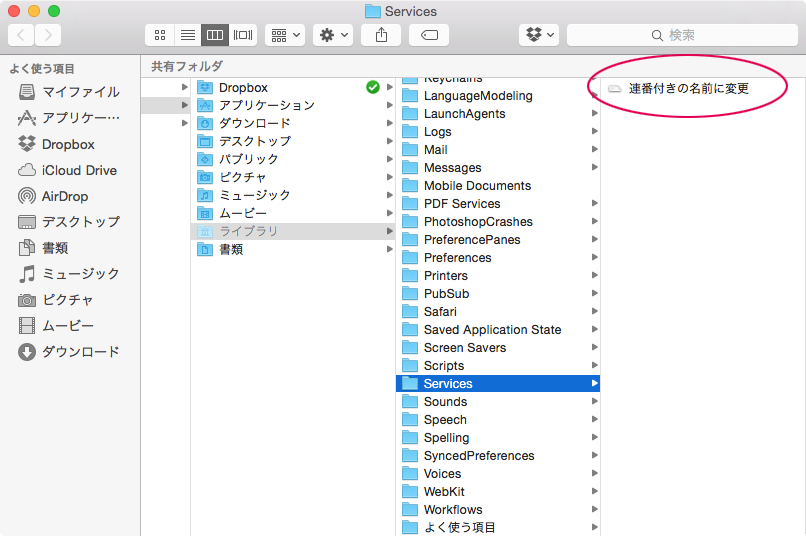Expand the WebKit folder arrow
The width and height of the screenshot is (806, 536).
coord(594,491)
